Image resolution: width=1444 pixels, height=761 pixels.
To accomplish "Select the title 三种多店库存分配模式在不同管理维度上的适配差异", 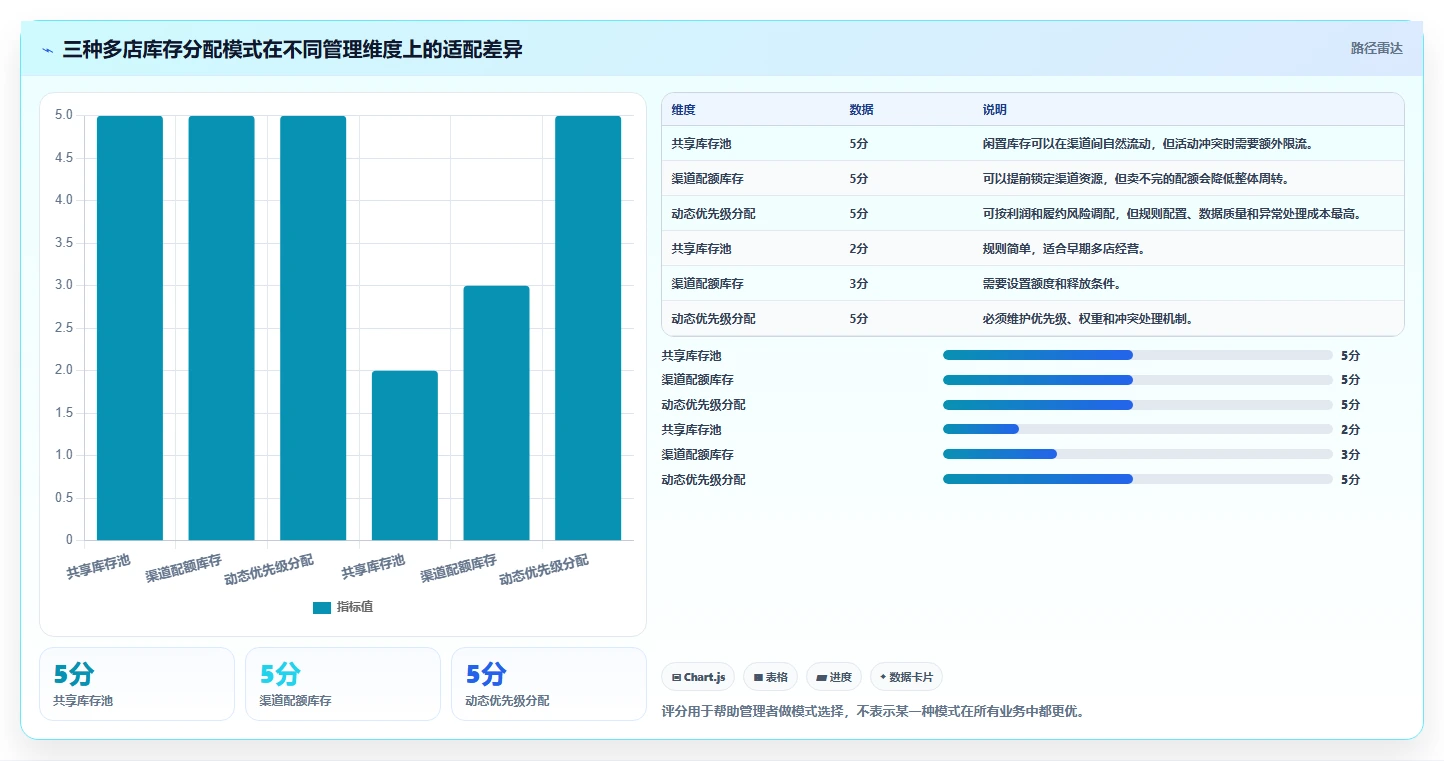I will click(x=292, y=49).
